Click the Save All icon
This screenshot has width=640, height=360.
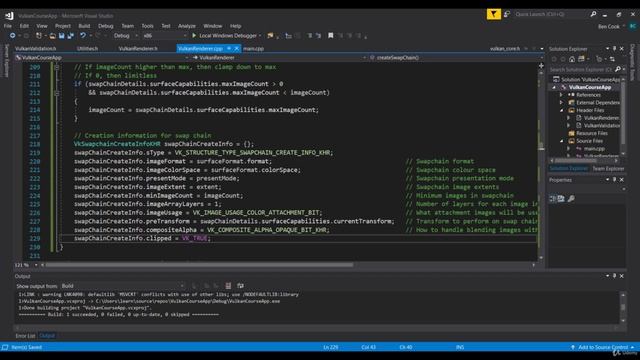click(x=70, y=36)
